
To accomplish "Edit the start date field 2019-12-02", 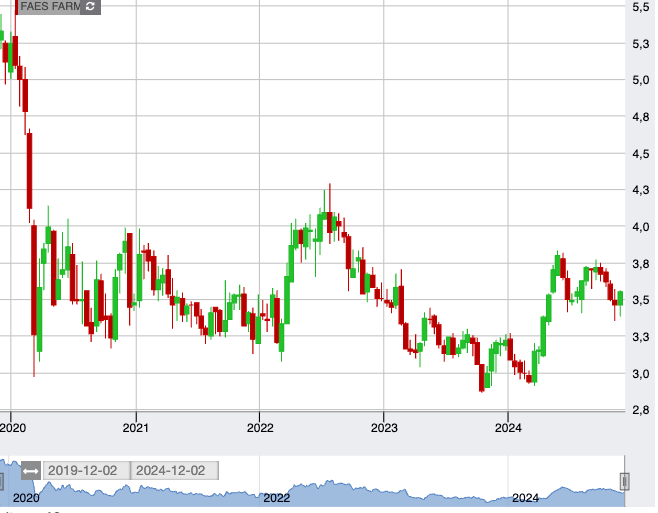I will coord(86,471).
